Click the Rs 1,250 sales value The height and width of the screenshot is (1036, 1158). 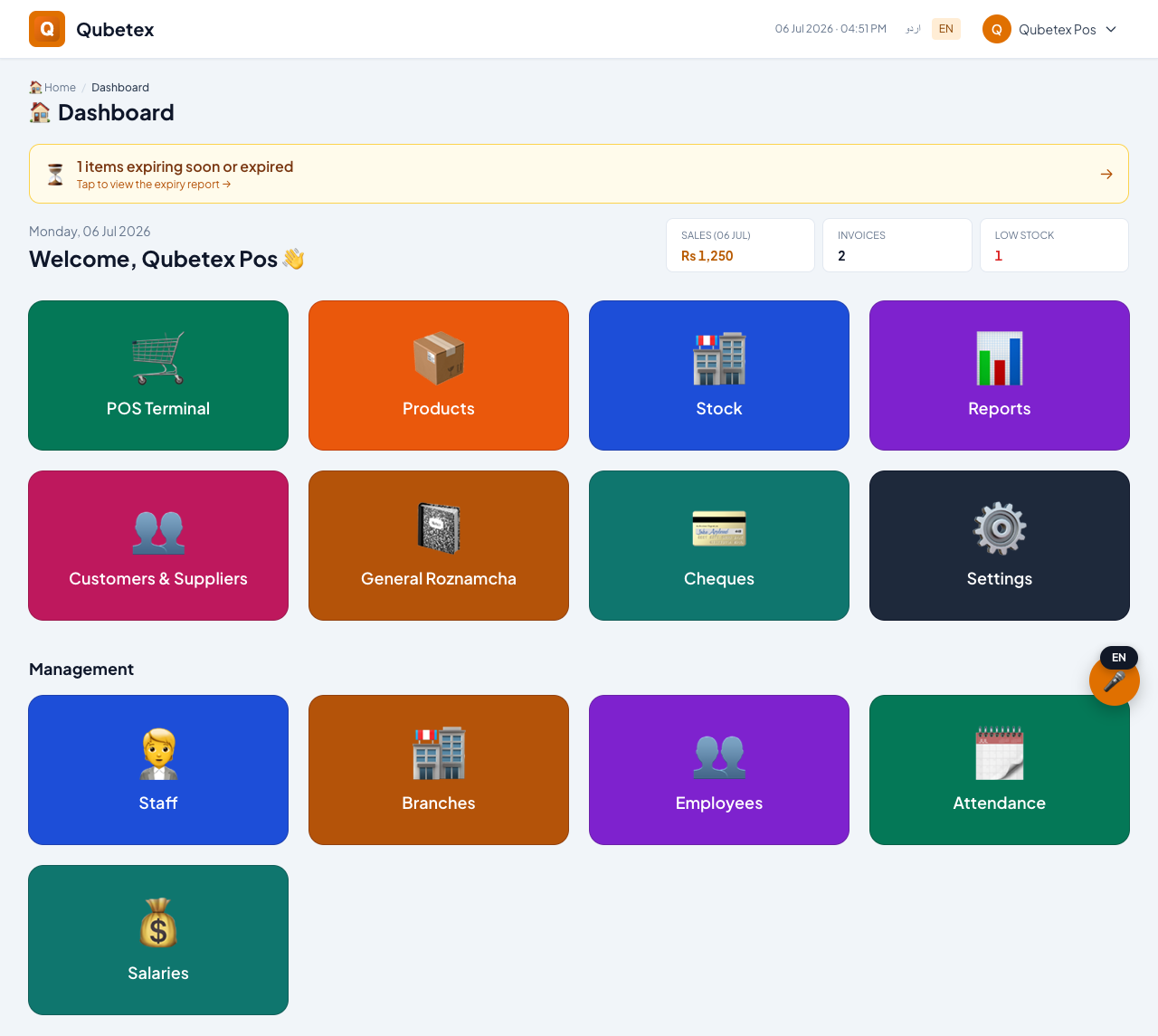[707, 256]
